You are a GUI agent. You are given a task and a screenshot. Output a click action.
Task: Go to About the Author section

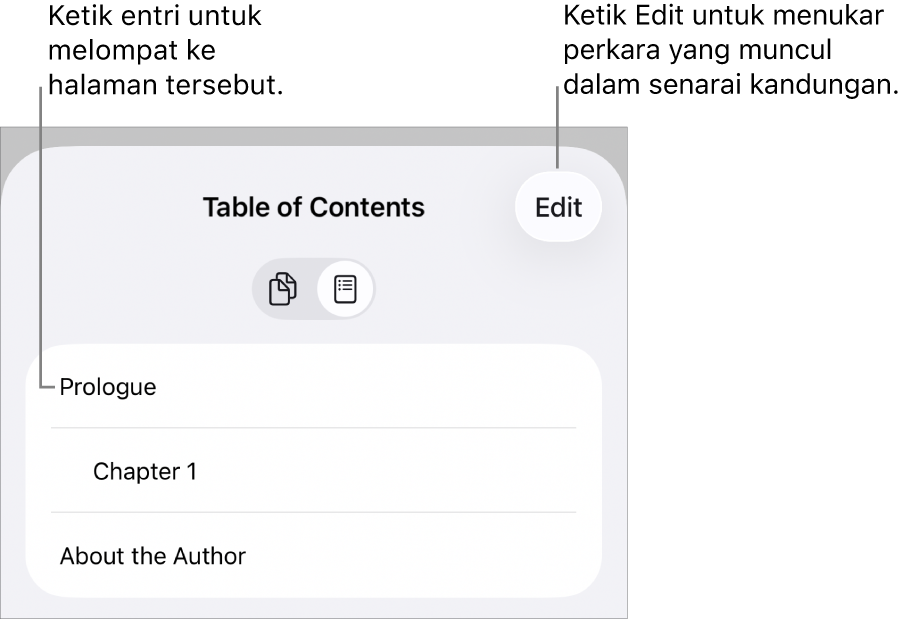[153, 556]
